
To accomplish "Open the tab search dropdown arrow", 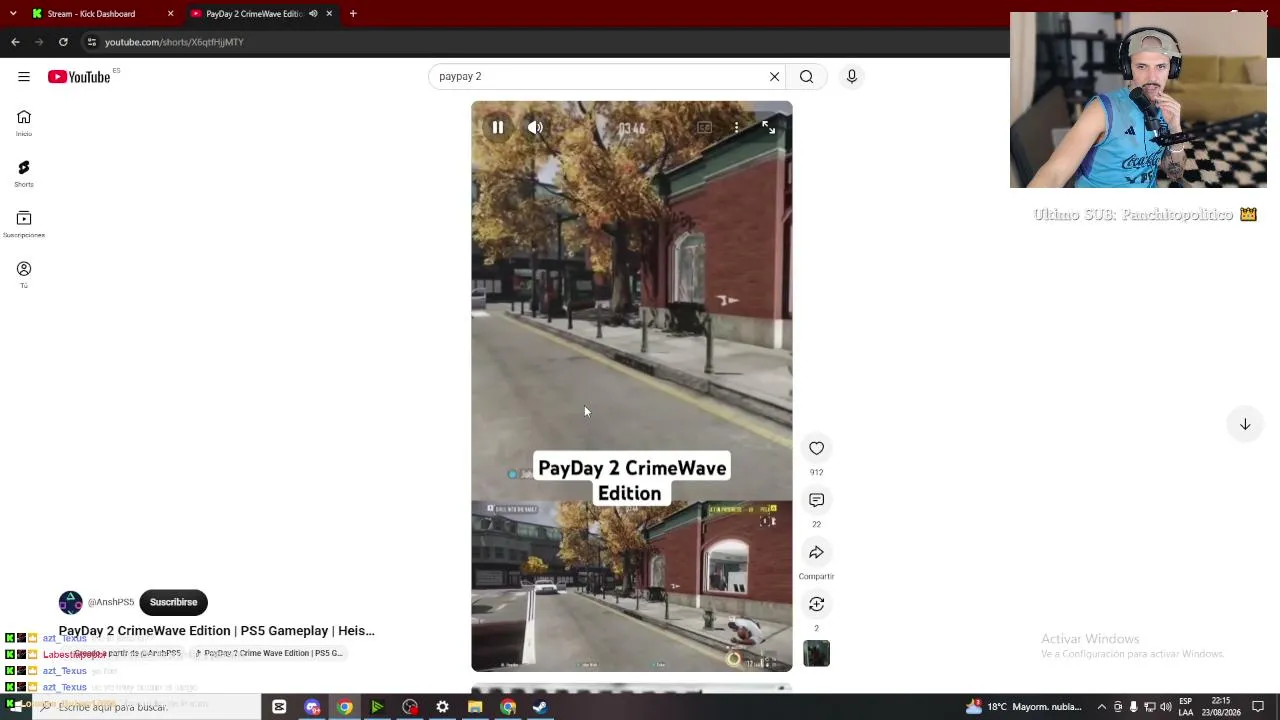I will point(13,14).
